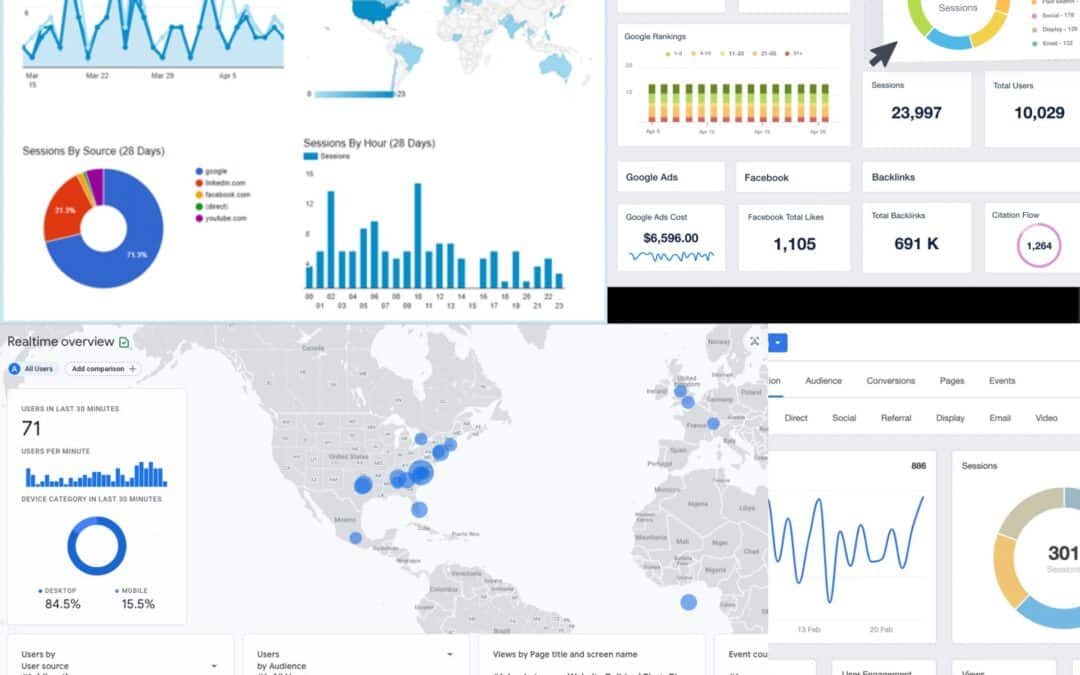This screenshot has height=675, width=1080.
Task: Click the 71.3% blue donut slice
Action: pyautogui.click(x=136, y=255)
